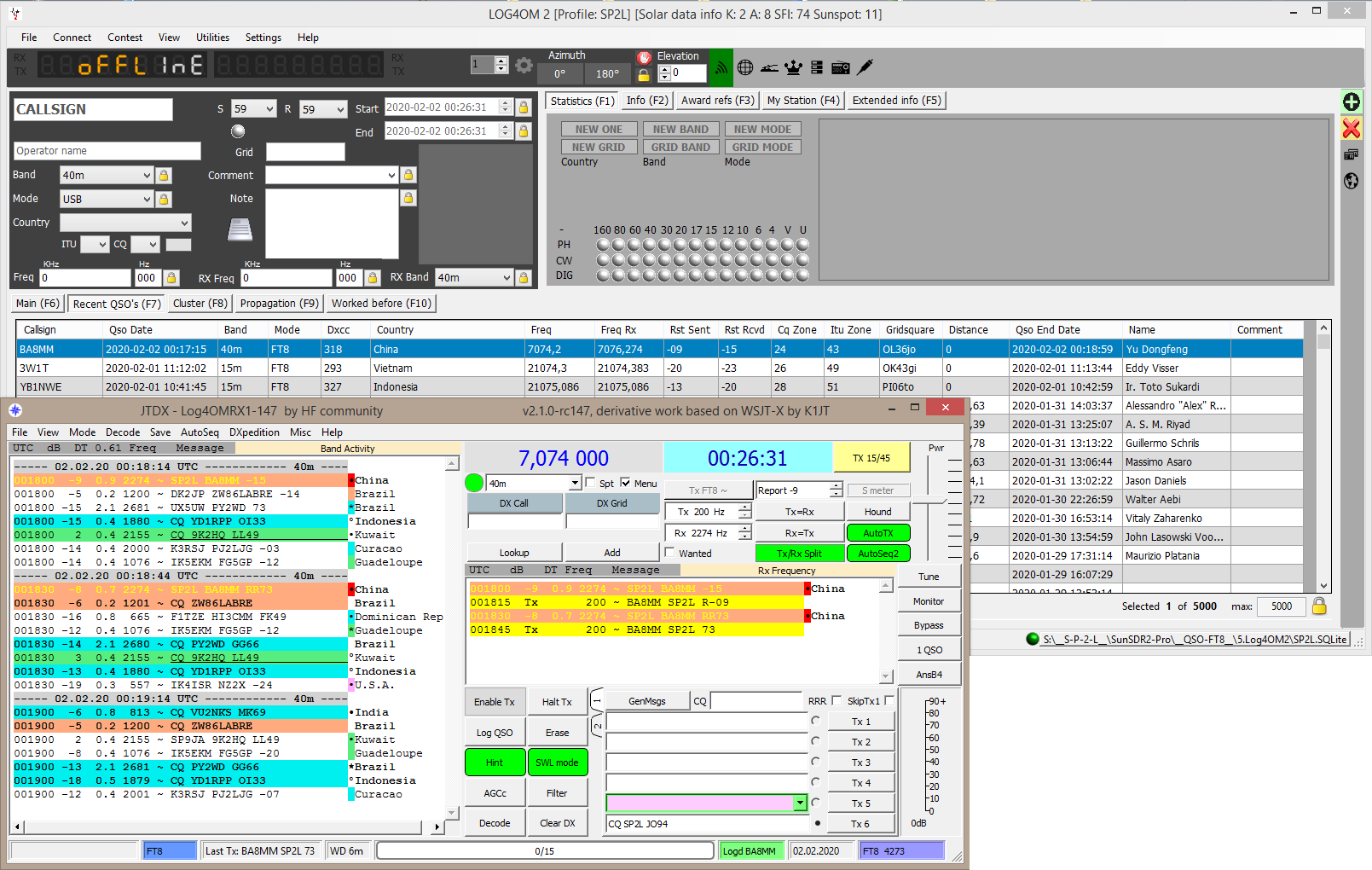Open the Comment dropdown
The height and width of the screenshot is (870, 1372).
pos(391,175)
